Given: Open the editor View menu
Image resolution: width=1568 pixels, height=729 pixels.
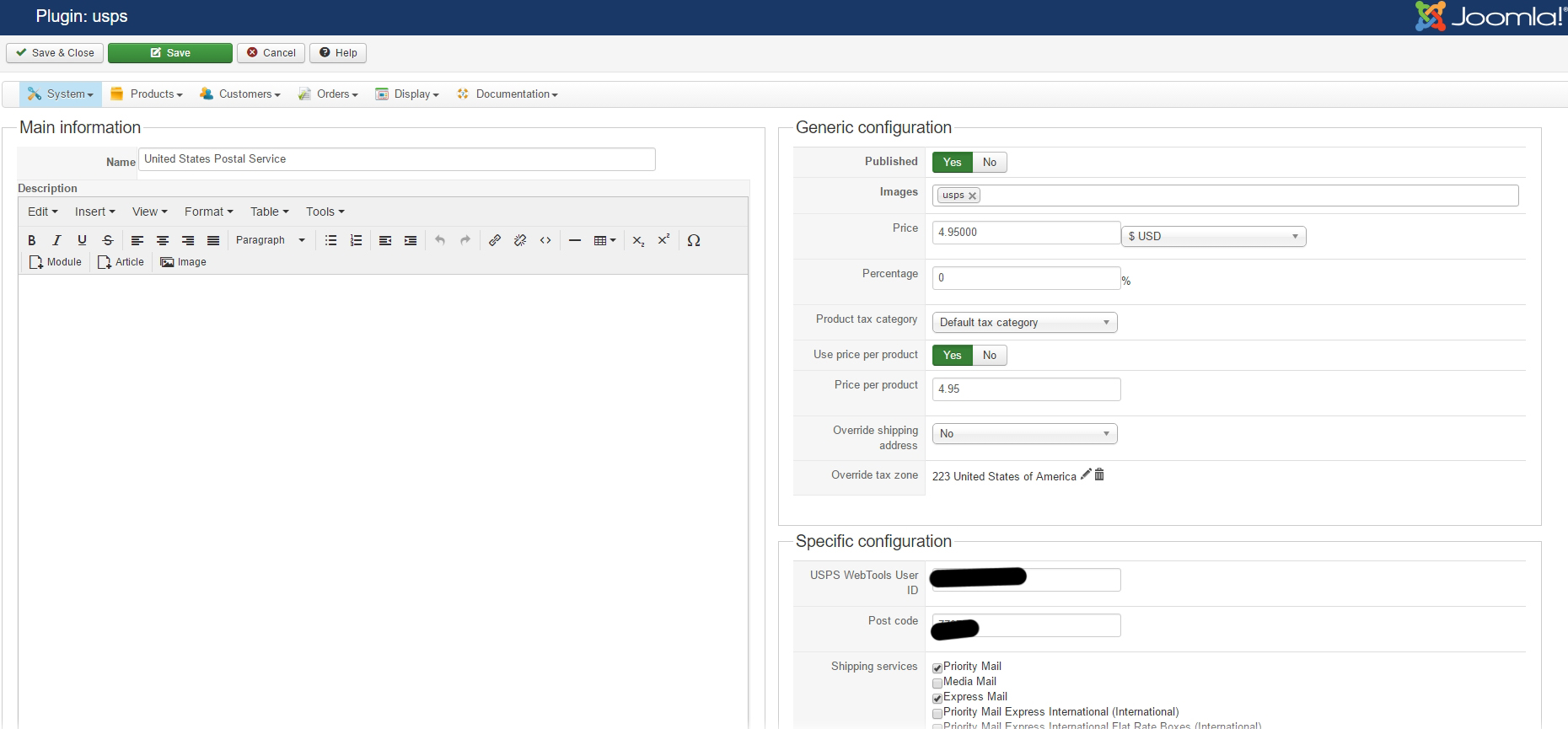Looking at the screenshot, I should (x=150, y=212).
